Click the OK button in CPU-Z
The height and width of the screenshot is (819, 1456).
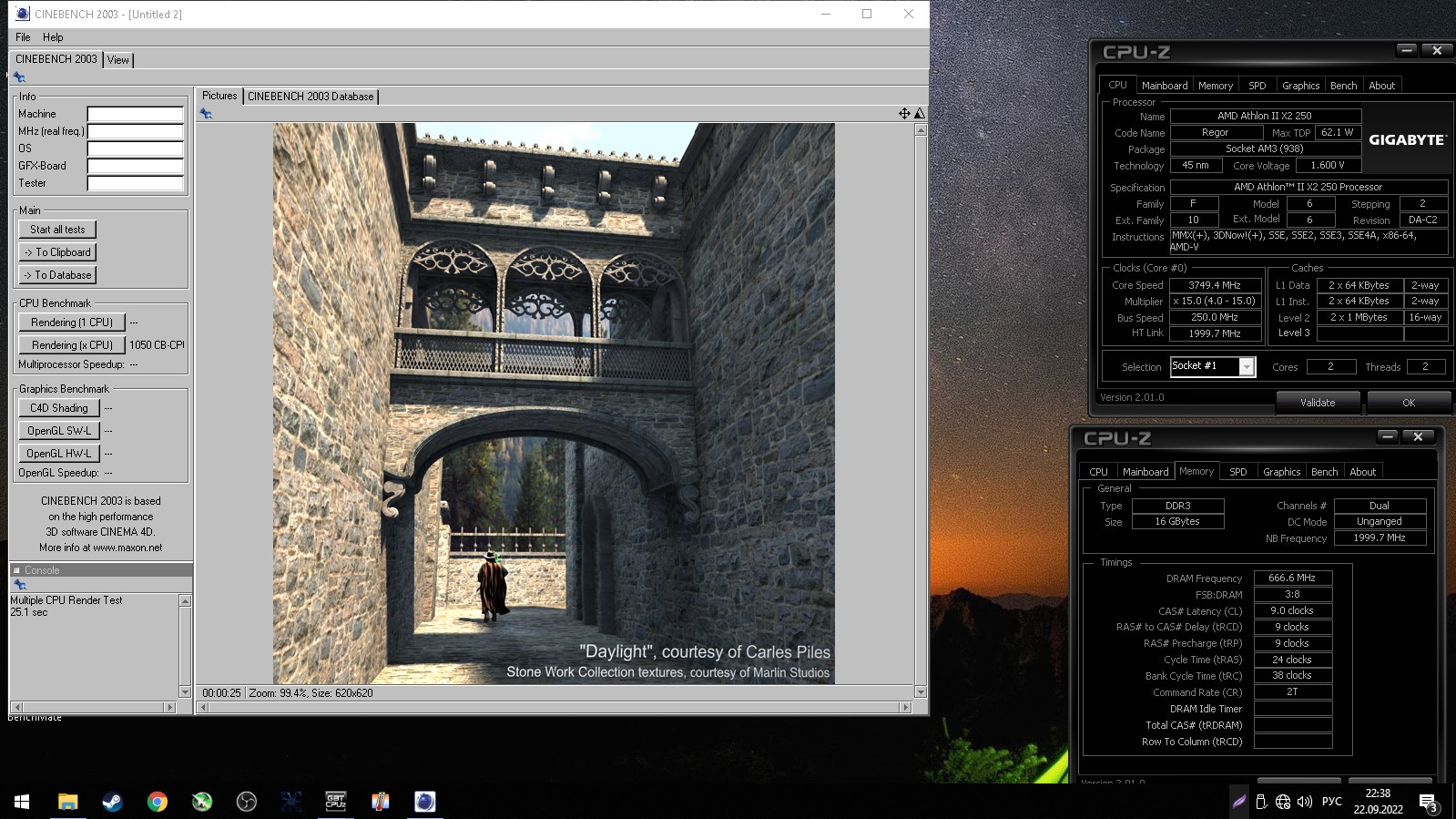[1409, 403]
